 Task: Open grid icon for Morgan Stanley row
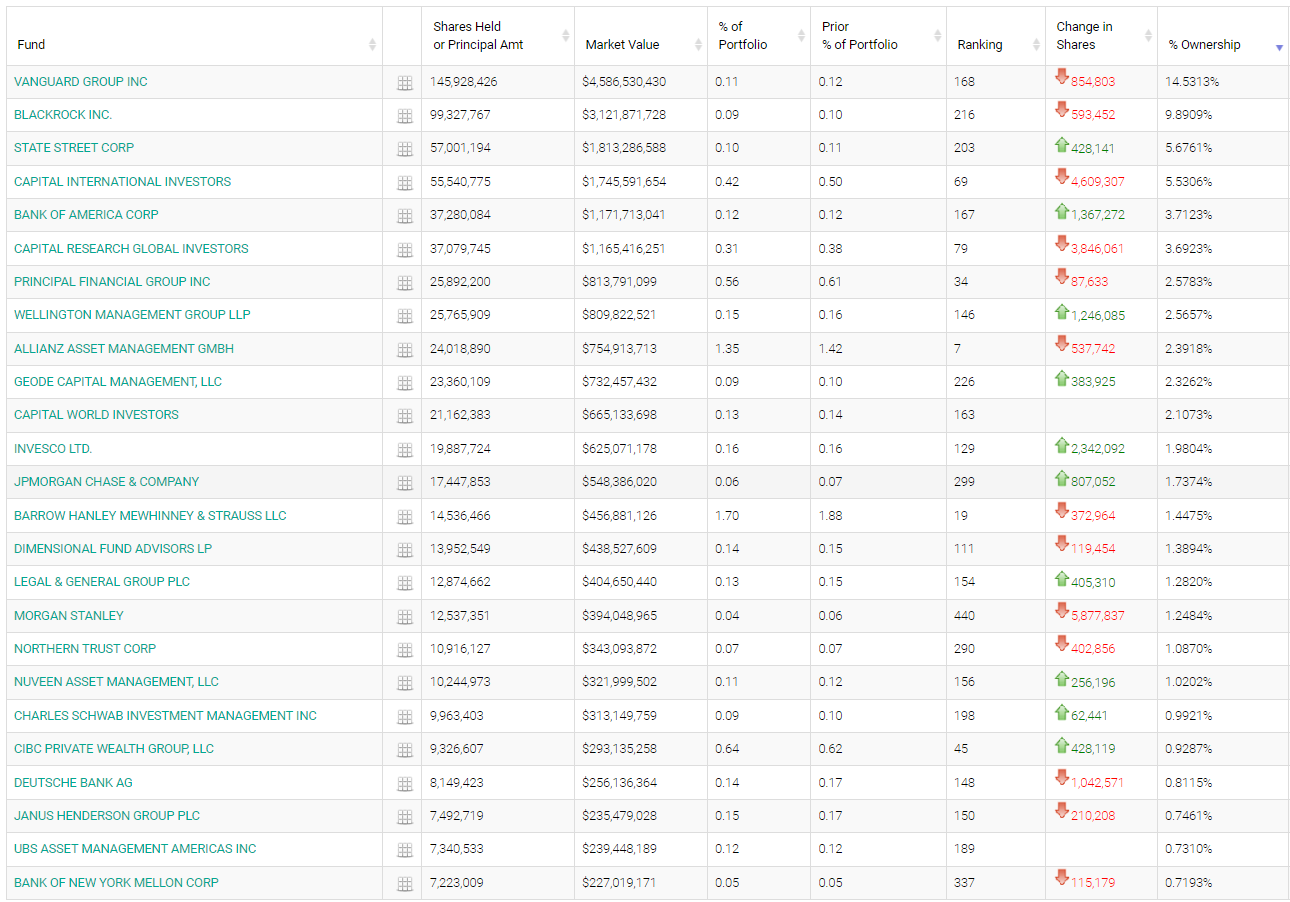click(x=404, y=618)
